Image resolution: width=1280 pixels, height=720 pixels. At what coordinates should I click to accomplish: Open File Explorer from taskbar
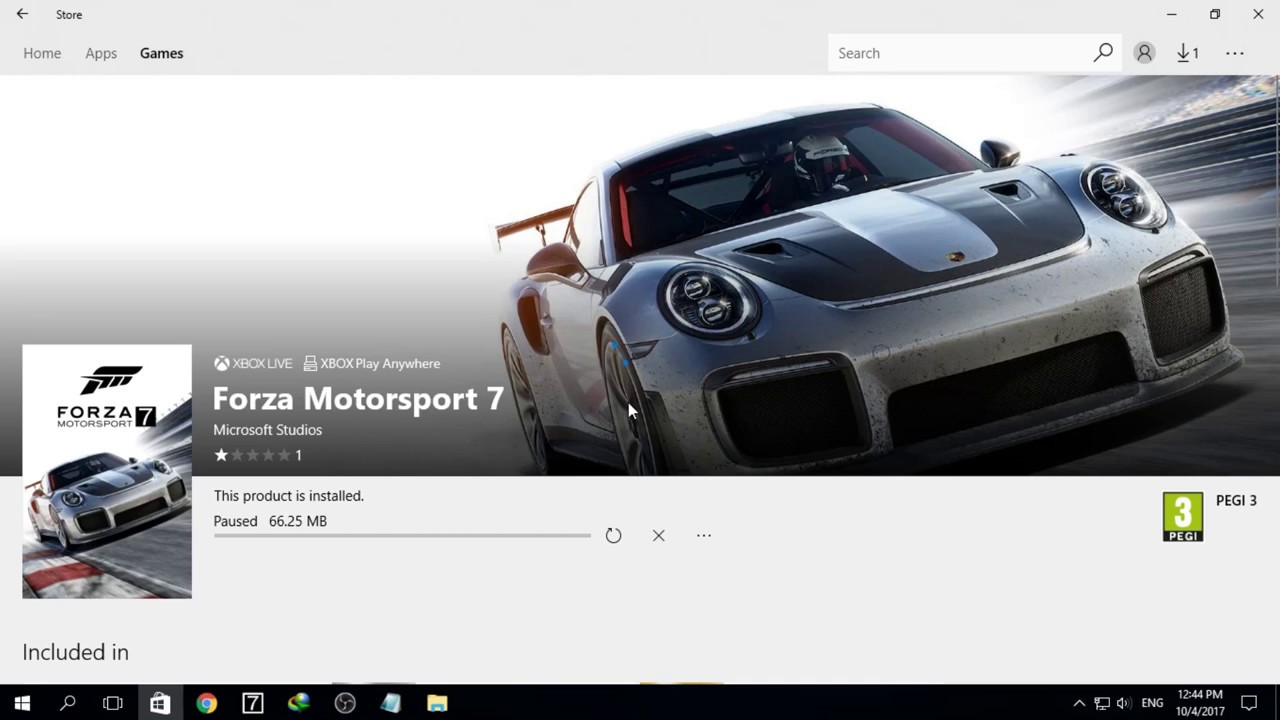tap(437, 703)
